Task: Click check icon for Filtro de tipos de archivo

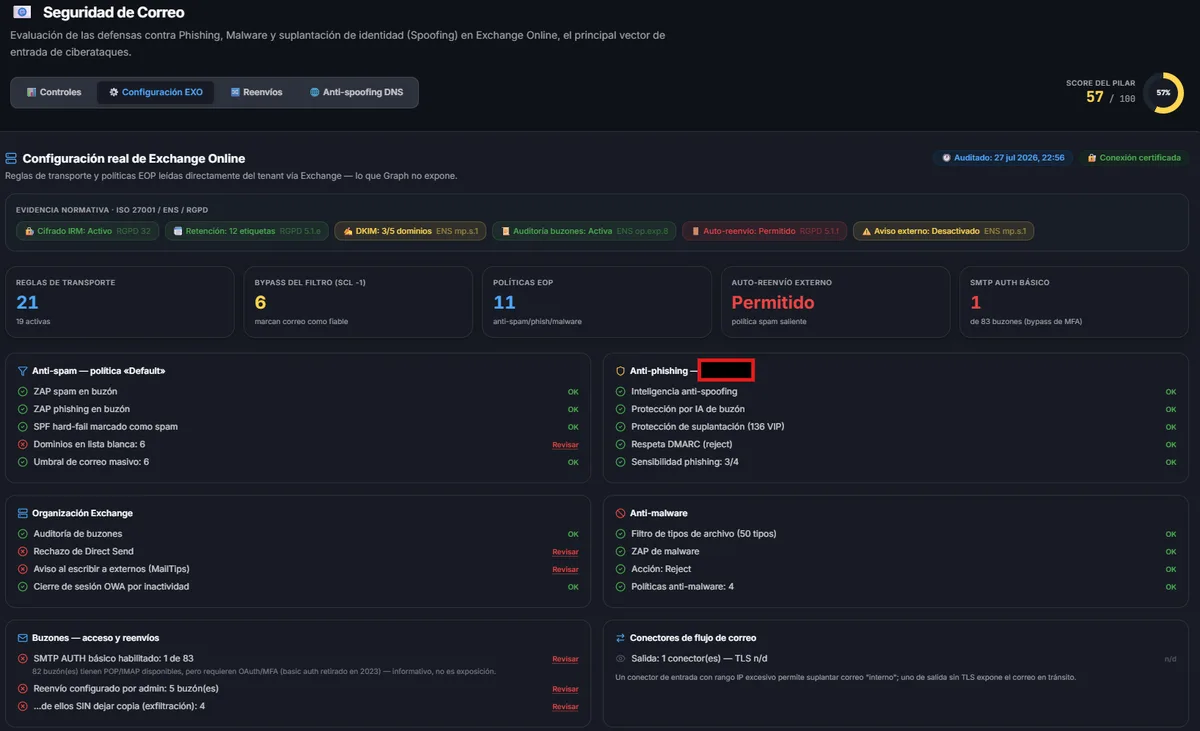Action: click(620, 534)
